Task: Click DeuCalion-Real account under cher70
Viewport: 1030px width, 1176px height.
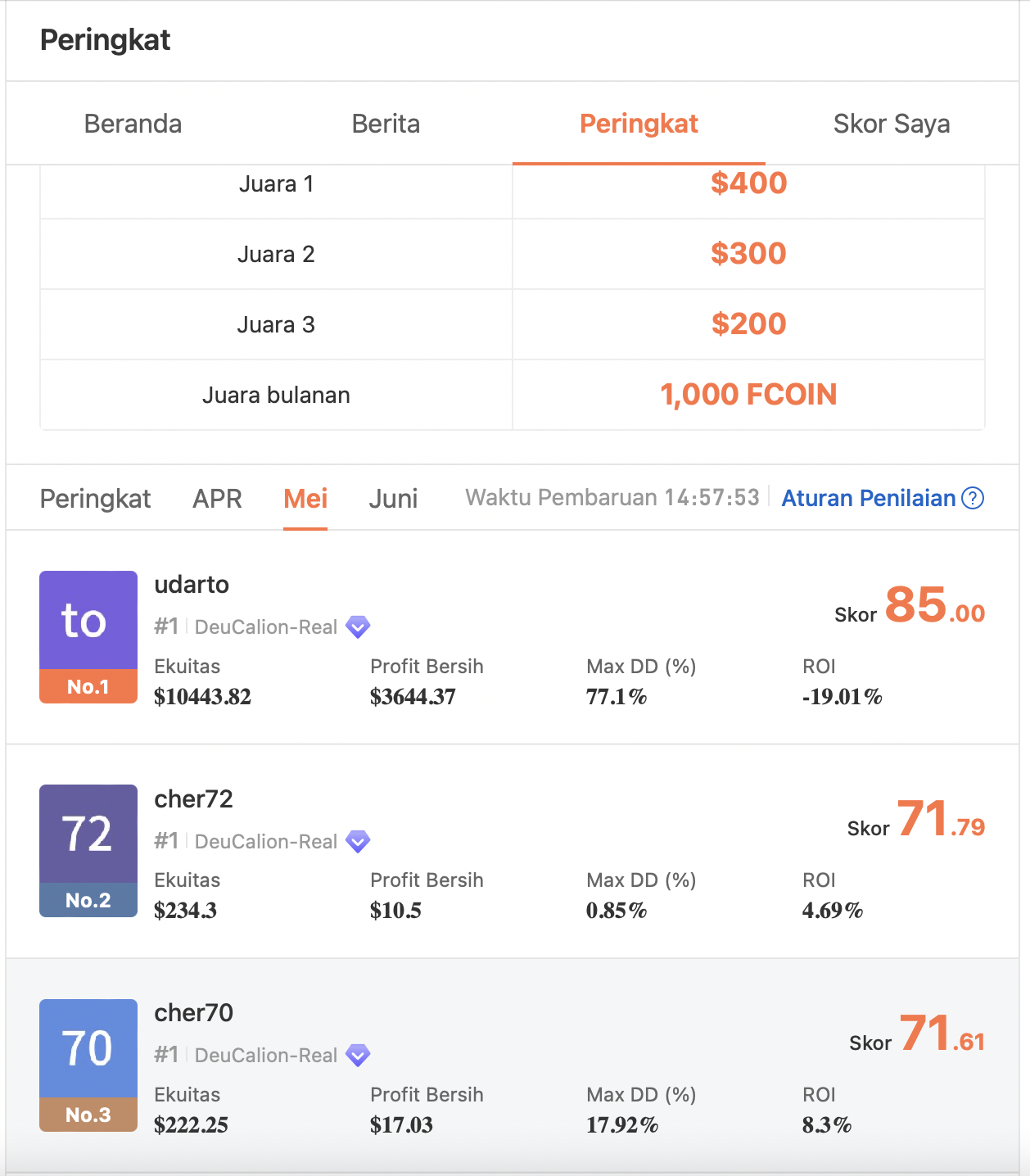Action: (x=266, y=1056)
